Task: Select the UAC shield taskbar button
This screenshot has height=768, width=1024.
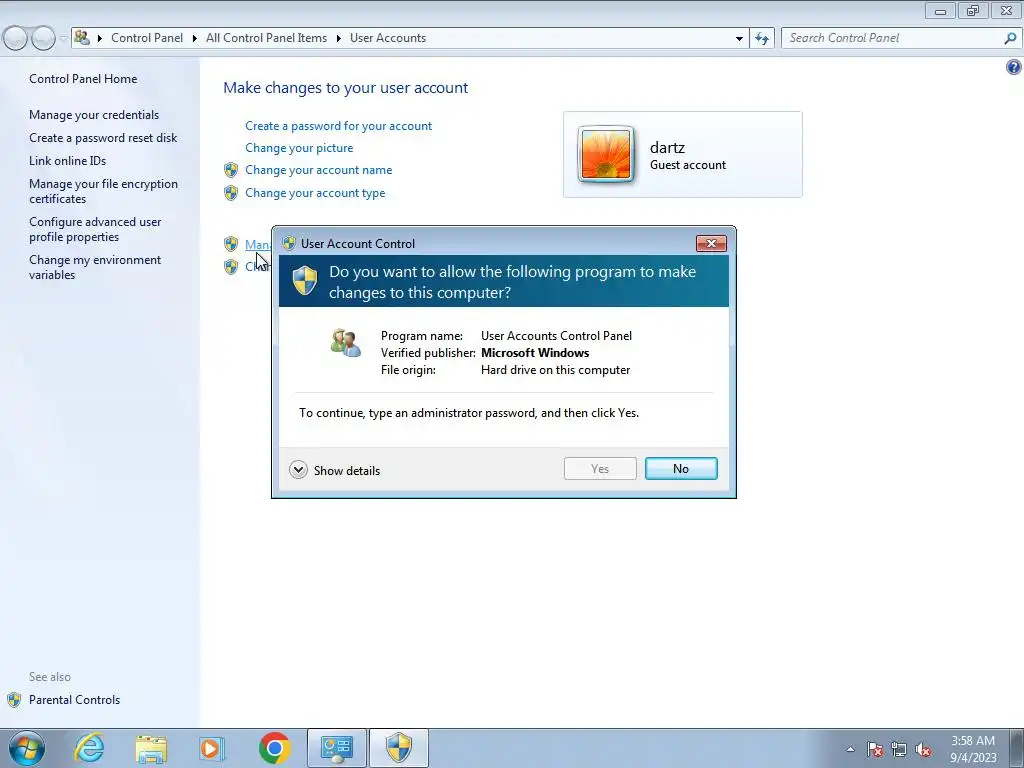Action: pyautogui.click(x=399, y=748)
